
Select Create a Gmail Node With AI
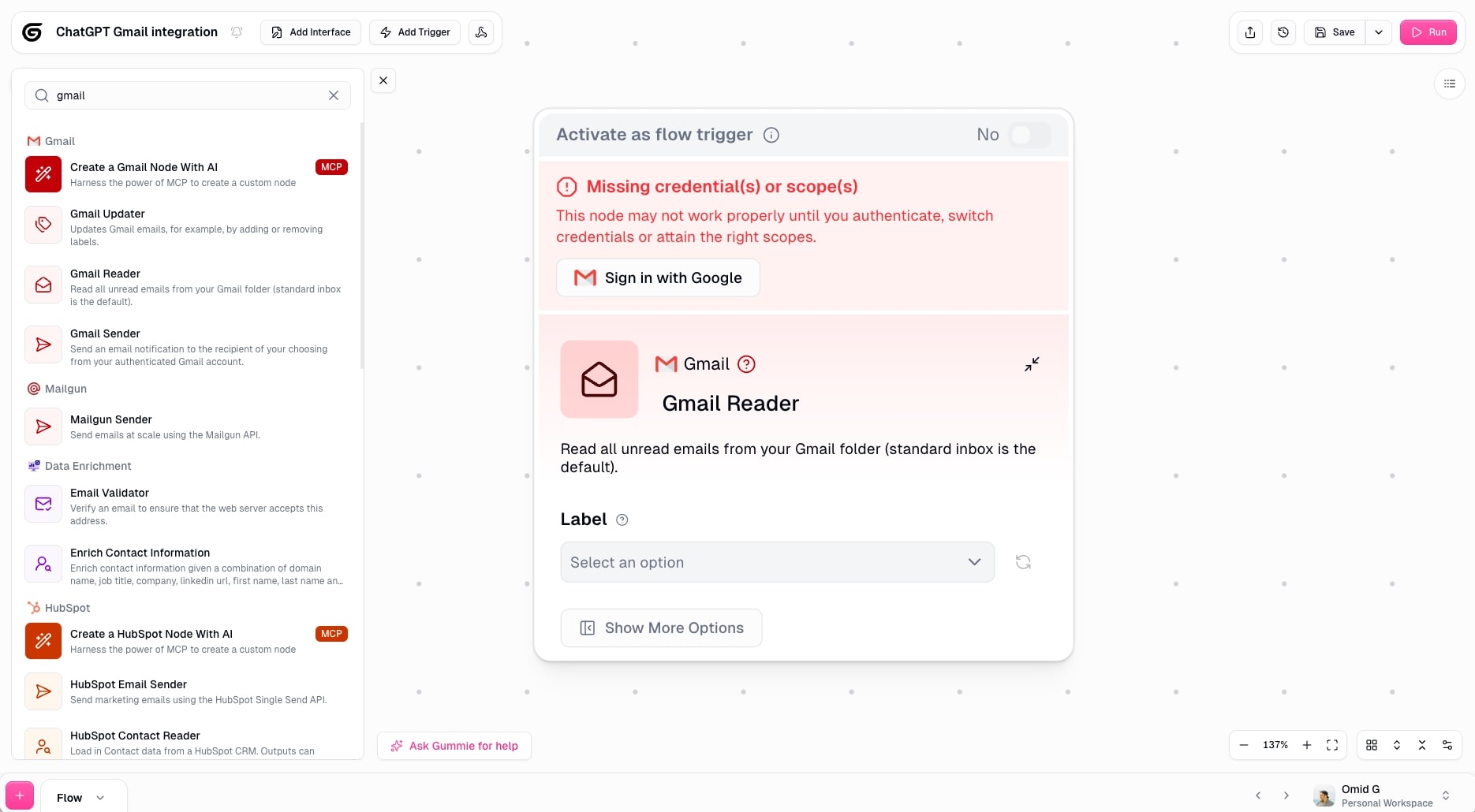coord(186,174)
